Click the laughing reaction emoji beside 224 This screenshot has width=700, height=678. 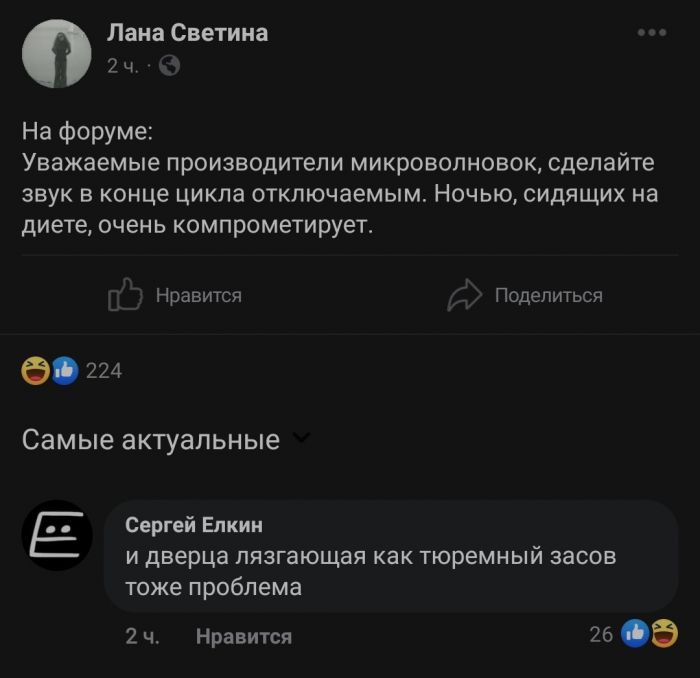37,371
